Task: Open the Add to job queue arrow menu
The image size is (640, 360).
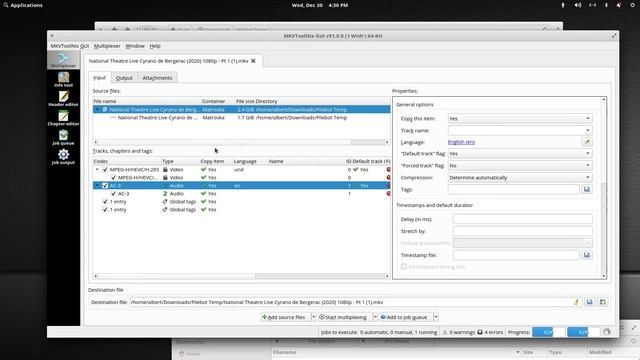Action: click(436, 317)
